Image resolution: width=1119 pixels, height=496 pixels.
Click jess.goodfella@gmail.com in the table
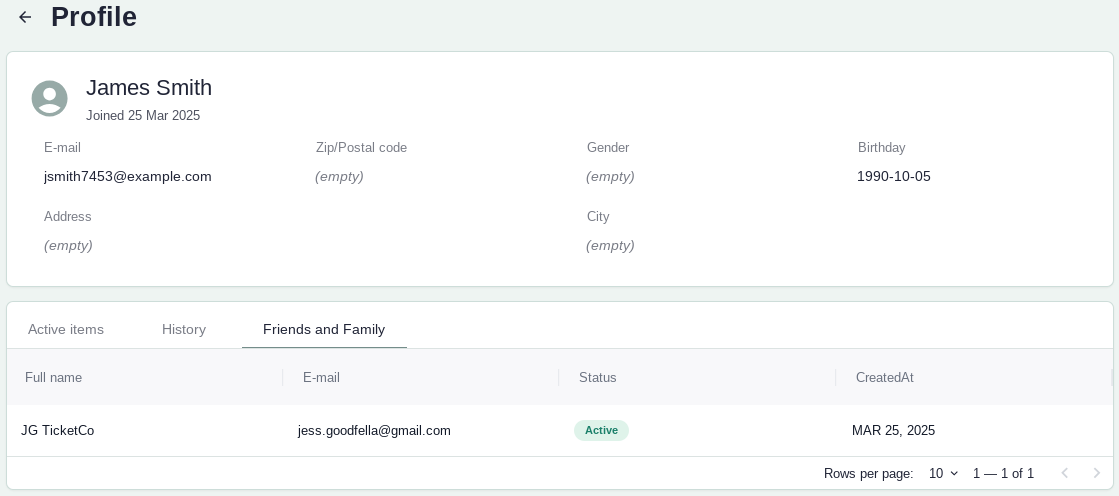pyautogui.click(x=374, y=430)
